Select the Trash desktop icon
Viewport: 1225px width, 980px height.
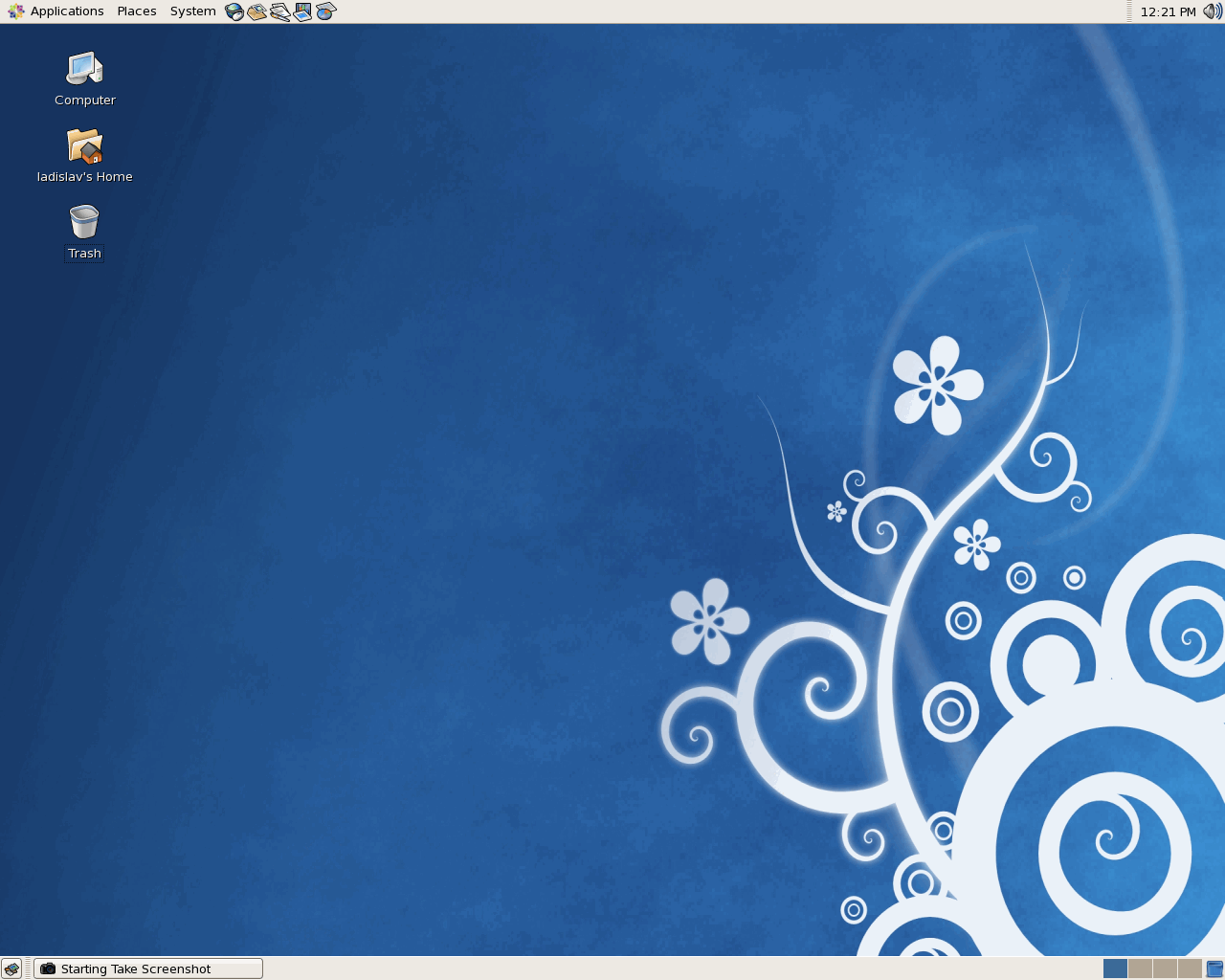pos(84,232)
